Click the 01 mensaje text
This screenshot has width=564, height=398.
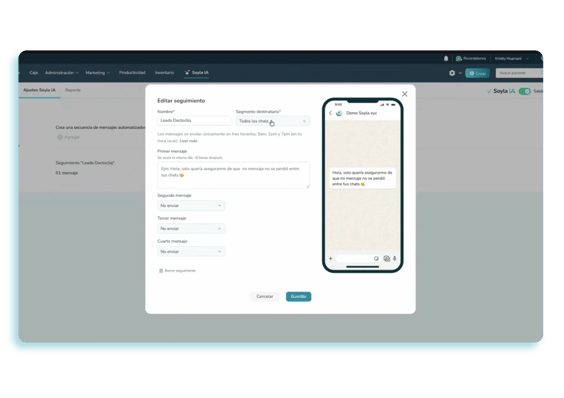click(x=67, y=173)
